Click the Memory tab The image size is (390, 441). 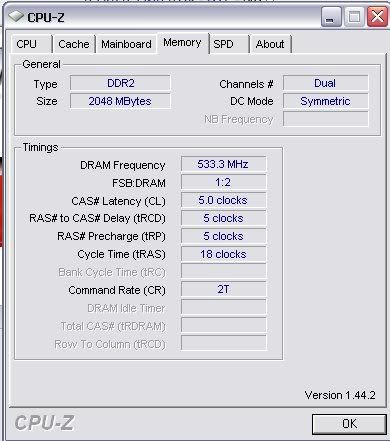pos(182,43)
